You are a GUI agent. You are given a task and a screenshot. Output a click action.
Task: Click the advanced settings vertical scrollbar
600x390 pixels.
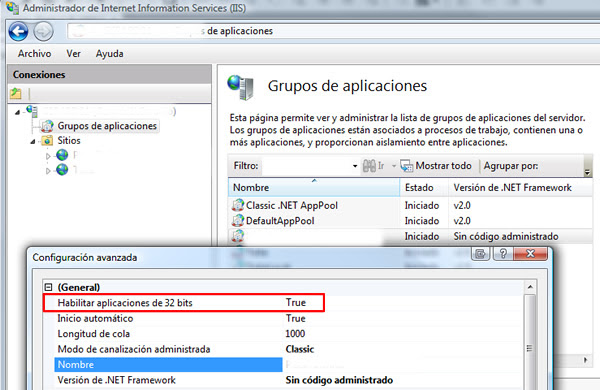(x=530, y=337)
